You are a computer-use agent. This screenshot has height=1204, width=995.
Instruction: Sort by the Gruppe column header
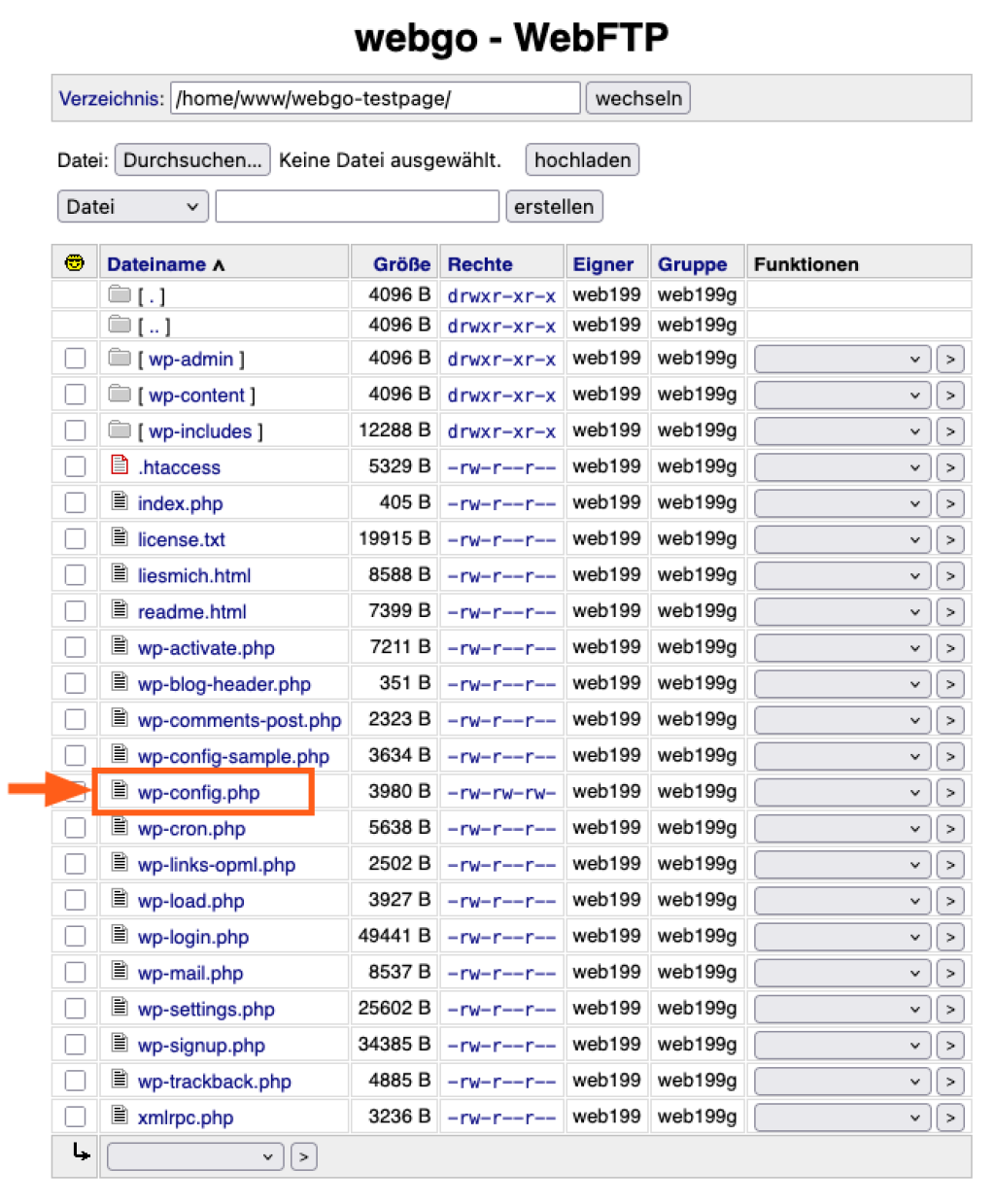pos(692,264)
